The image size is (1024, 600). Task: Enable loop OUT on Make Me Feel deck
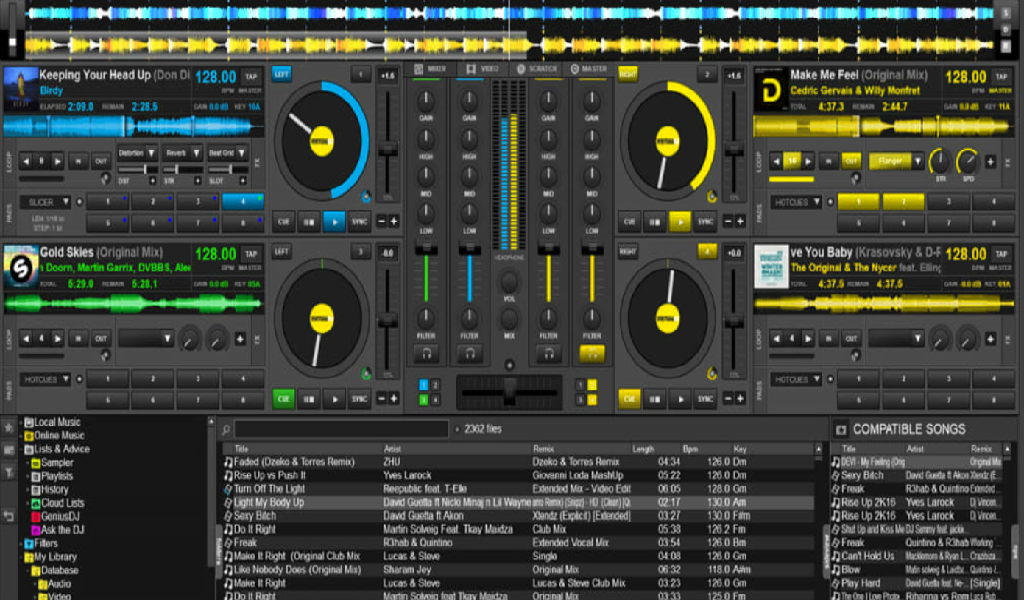(851, 161)
